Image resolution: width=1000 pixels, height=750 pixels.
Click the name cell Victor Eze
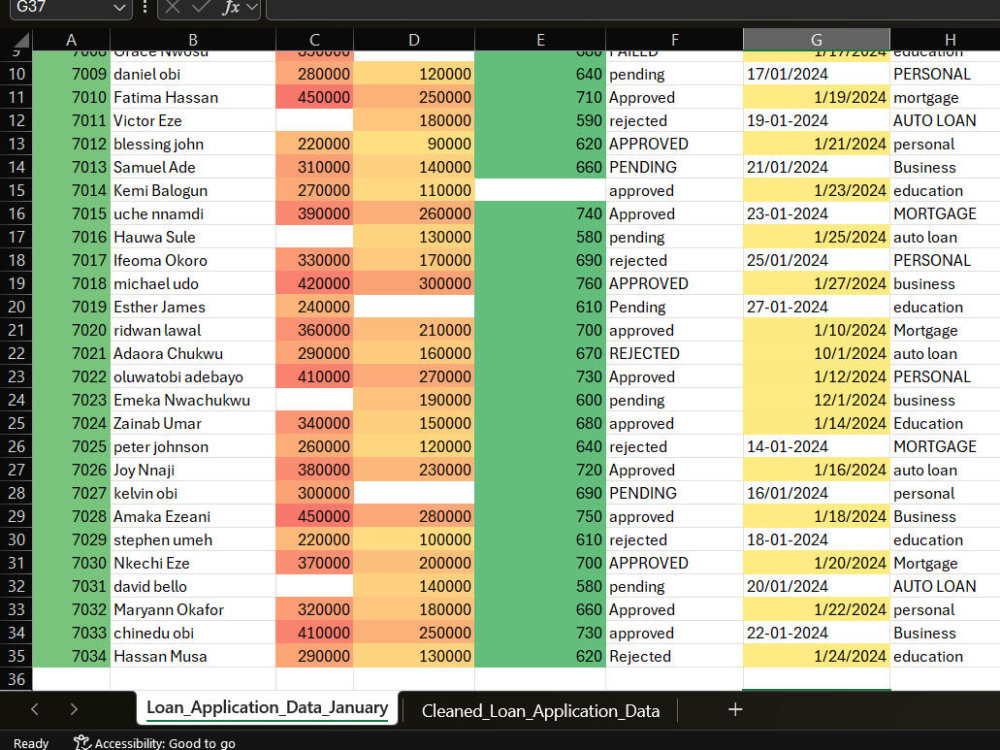click(x=193, y=121)
